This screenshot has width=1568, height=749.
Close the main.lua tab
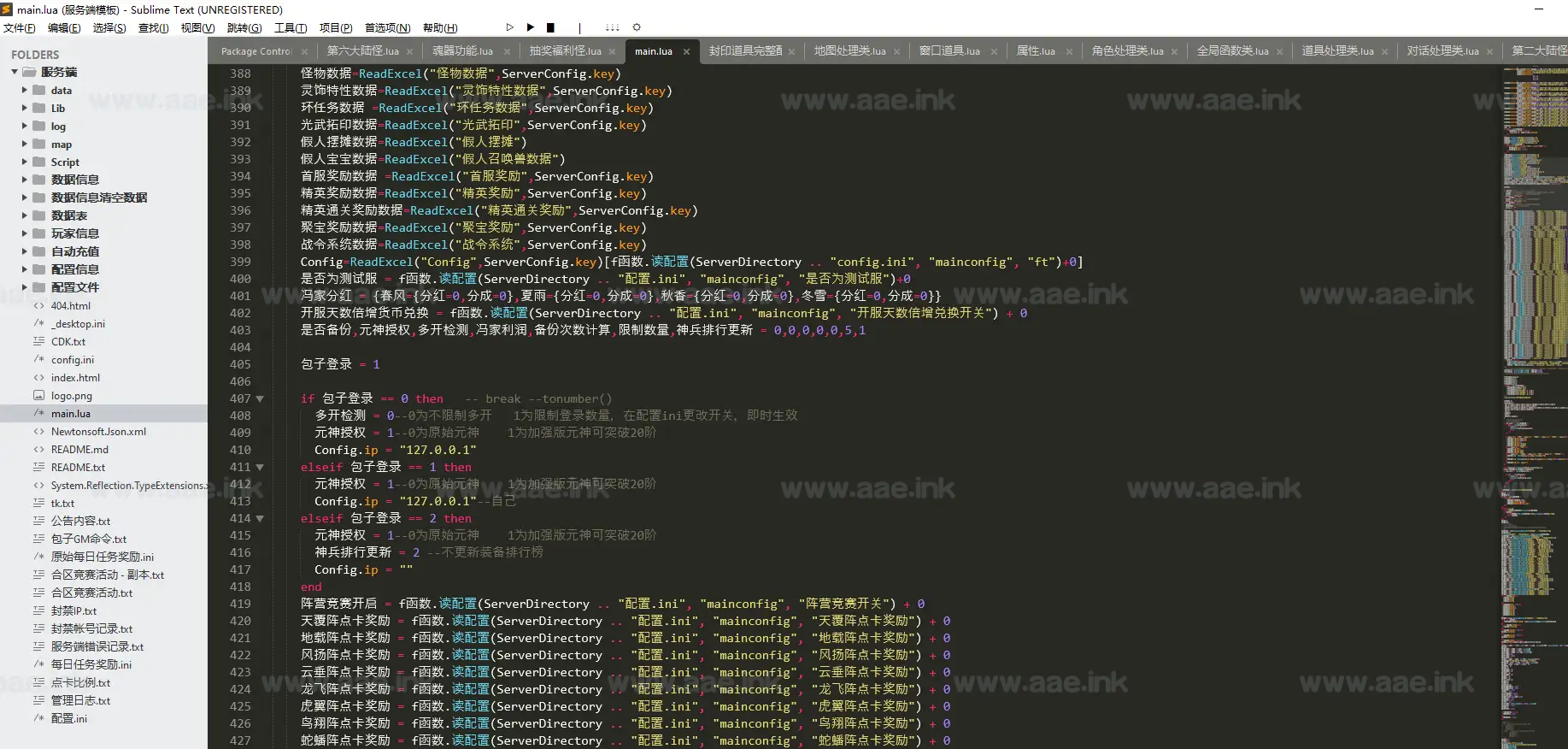click(x=687, y=51)
